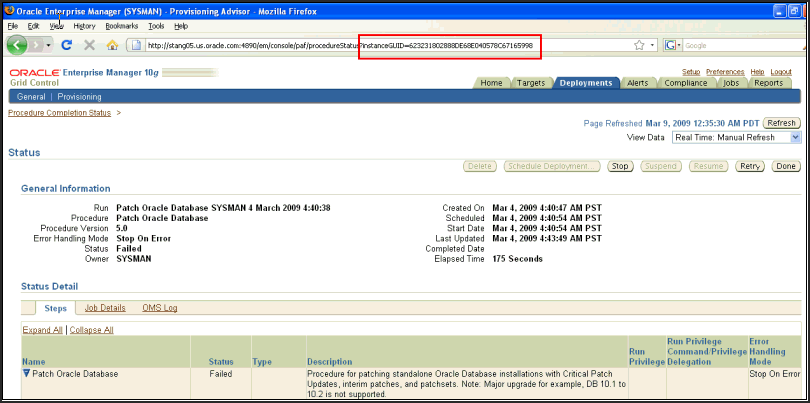The width and height of the screenshot is (810, 403).
Task: Open the View Data refresh dropdown
Action: coord(736,137)
